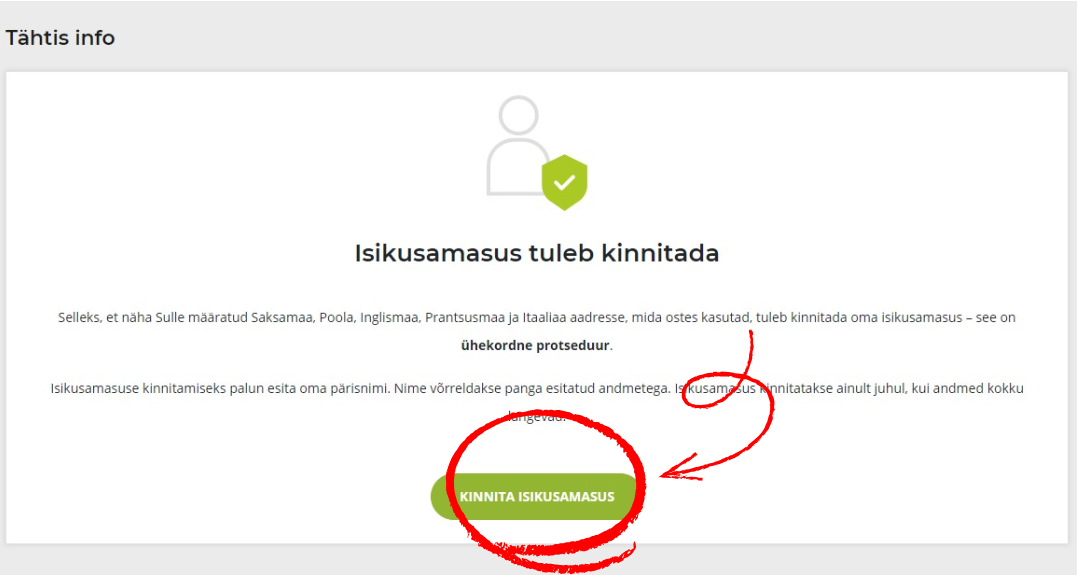The image size is (1078, 575).
Task: Click the word Poola in the paragraph
Action: pos(336,318)
